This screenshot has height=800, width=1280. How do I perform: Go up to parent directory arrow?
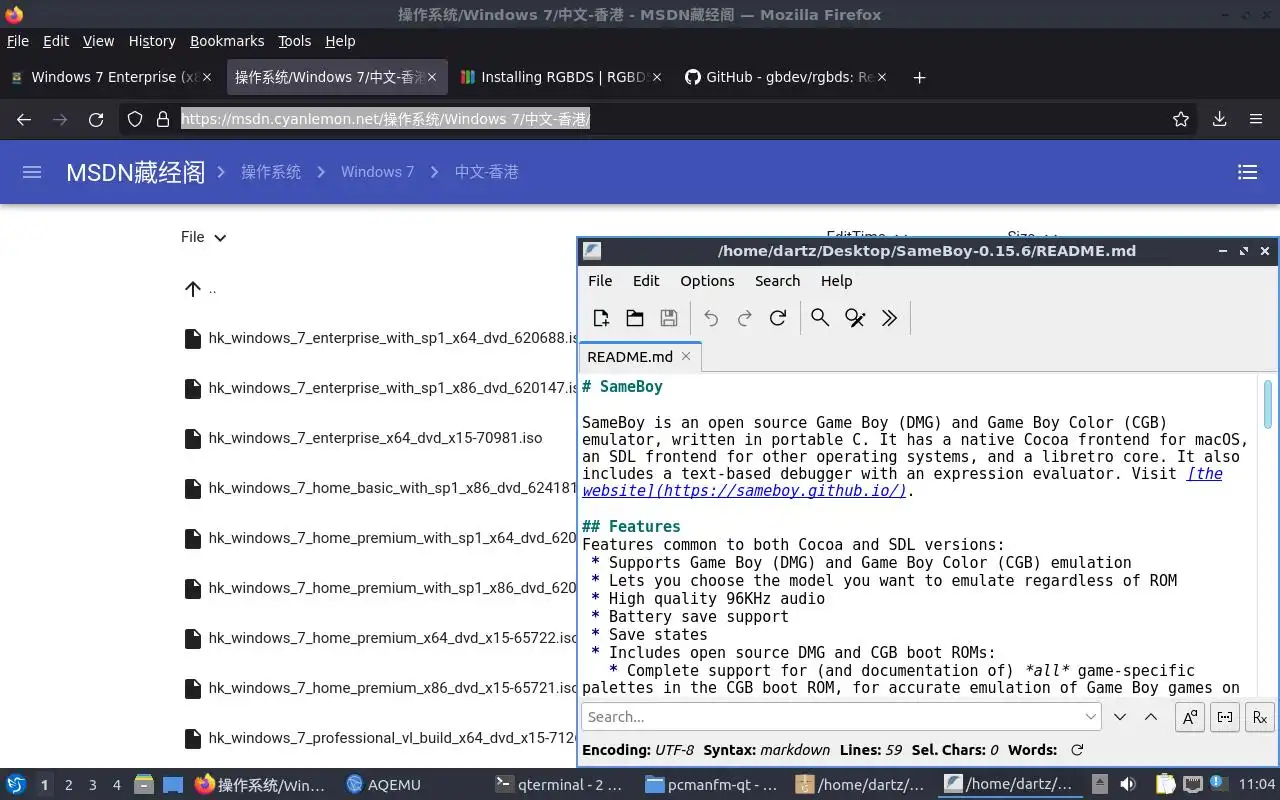click(193, 289)
